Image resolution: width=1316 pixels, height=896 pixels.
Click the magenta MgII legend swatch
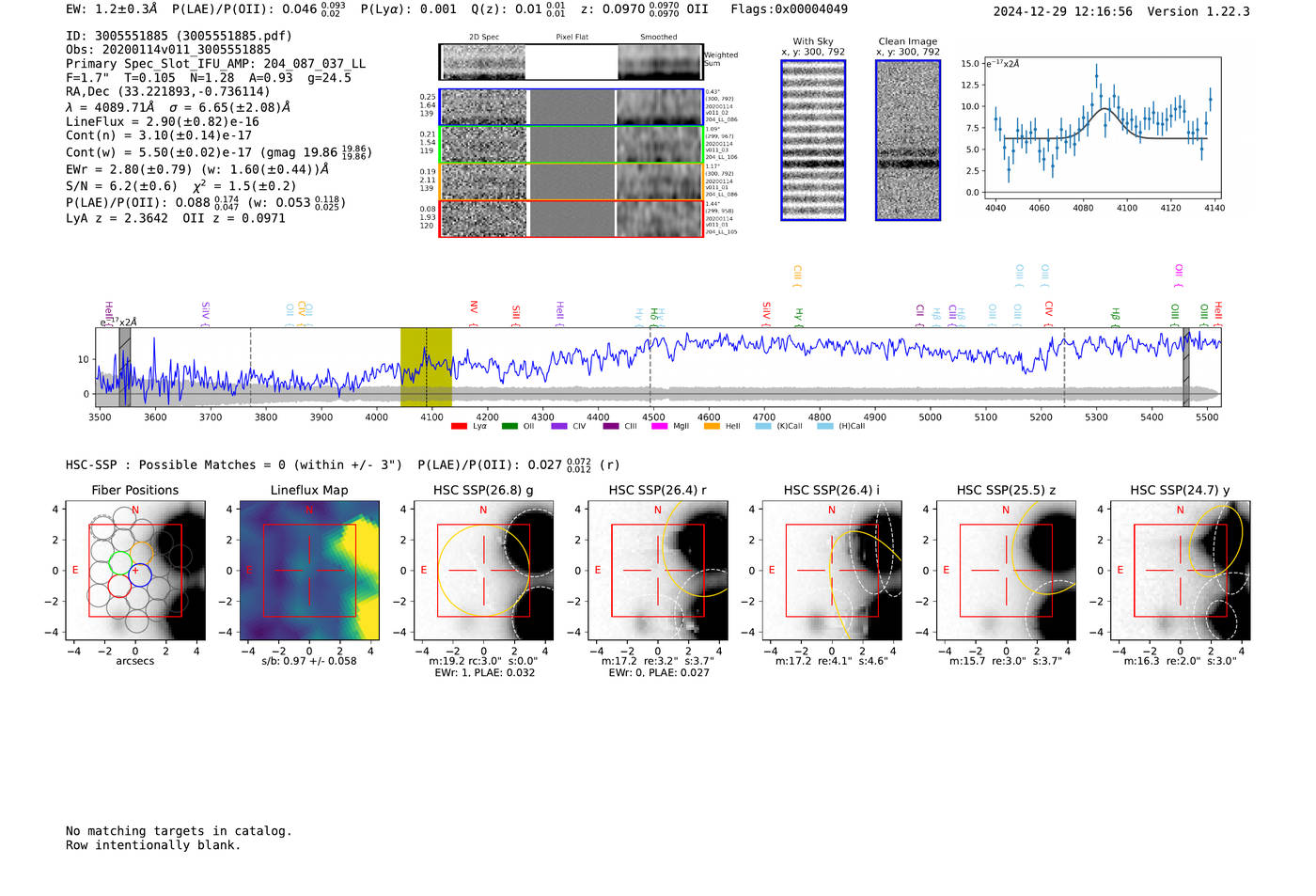[x=660, y=426]
